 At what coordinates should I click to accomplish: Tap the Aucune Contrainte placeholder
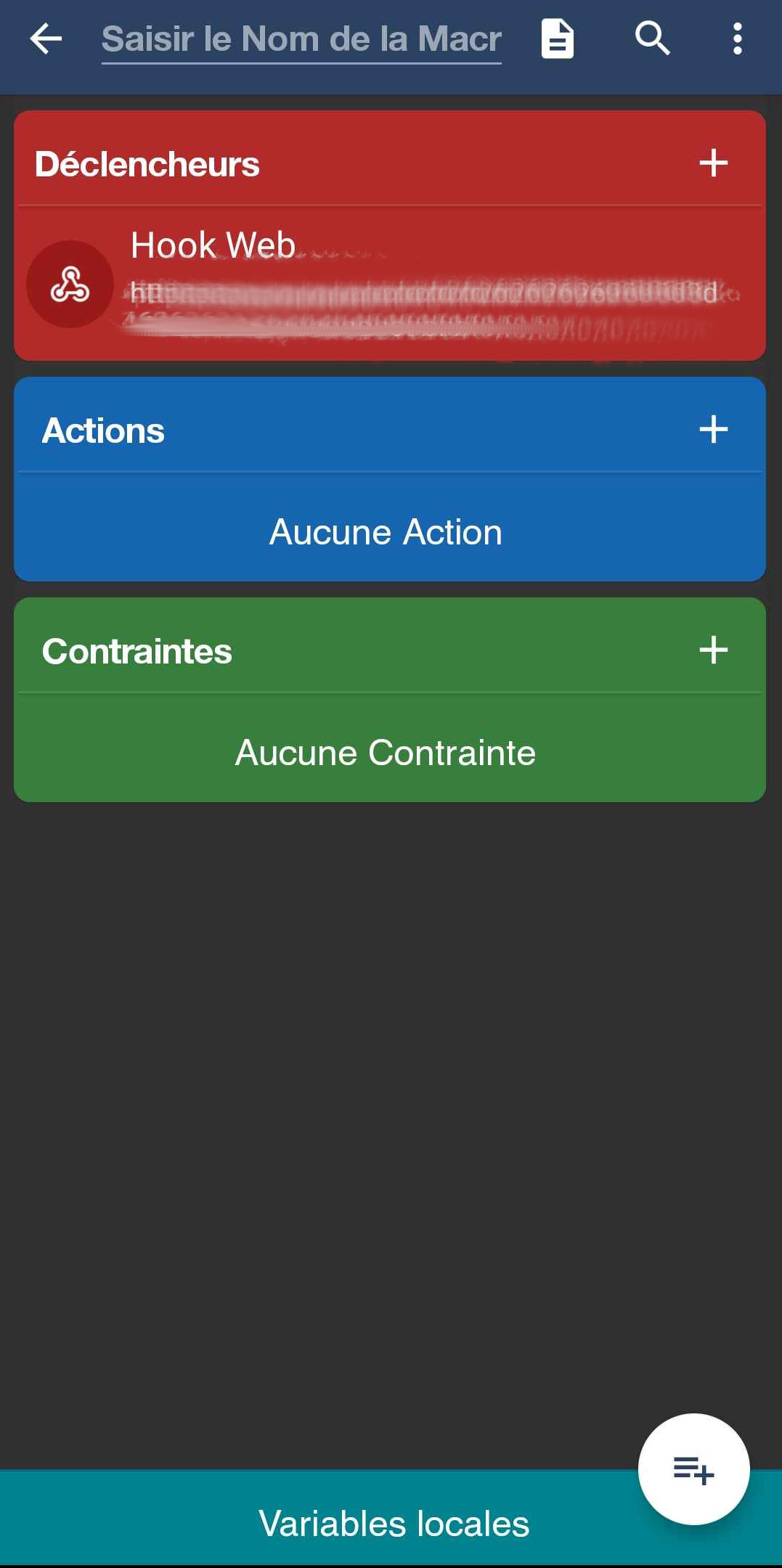click(386, 753)
